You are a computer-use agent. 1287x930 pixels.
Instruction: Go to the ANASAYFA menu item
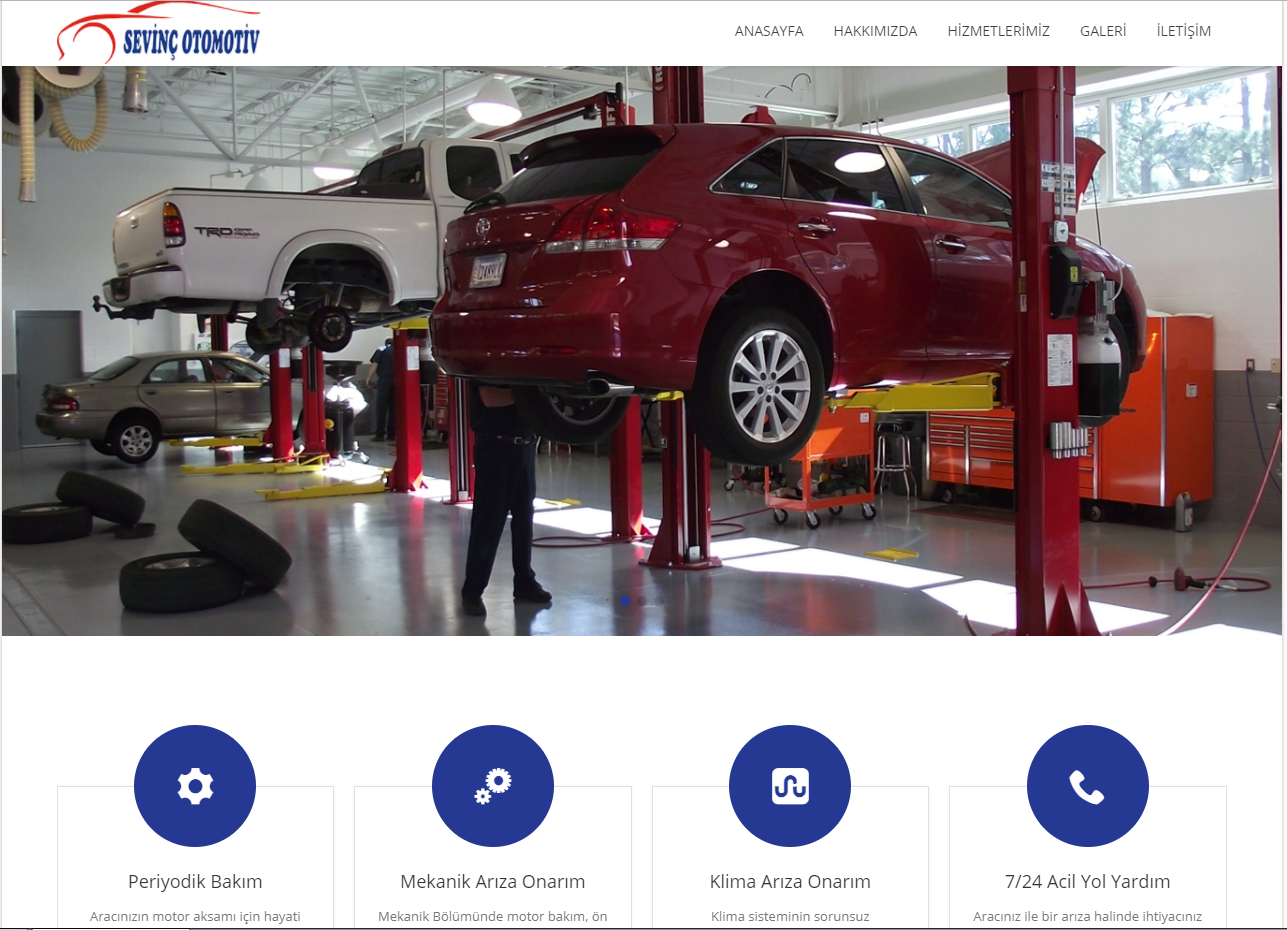click(769, 31)
